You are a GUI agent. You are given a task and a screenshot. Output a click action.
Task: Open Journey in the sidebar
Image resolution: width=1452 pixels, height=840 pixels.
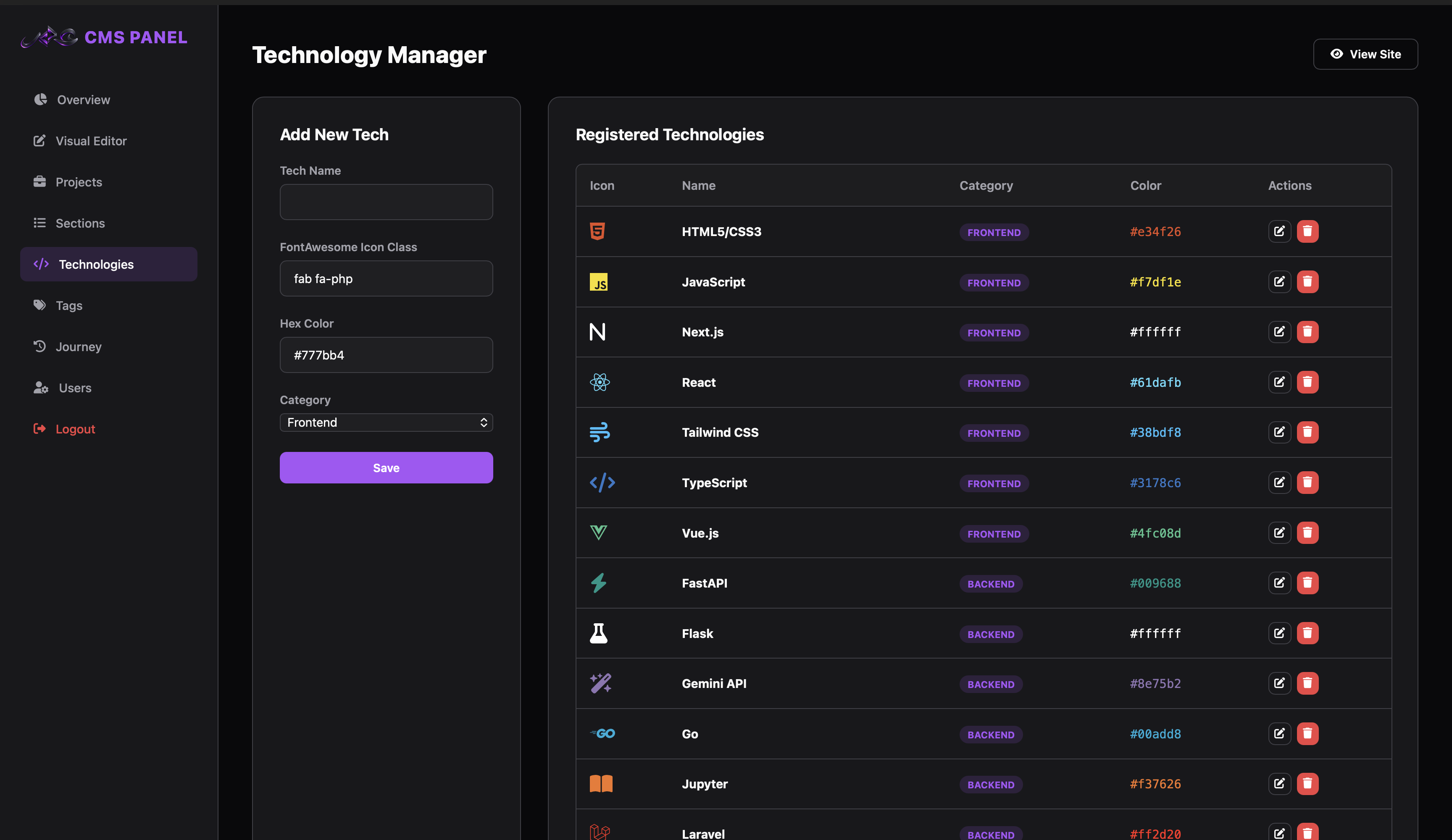(108, 346)
